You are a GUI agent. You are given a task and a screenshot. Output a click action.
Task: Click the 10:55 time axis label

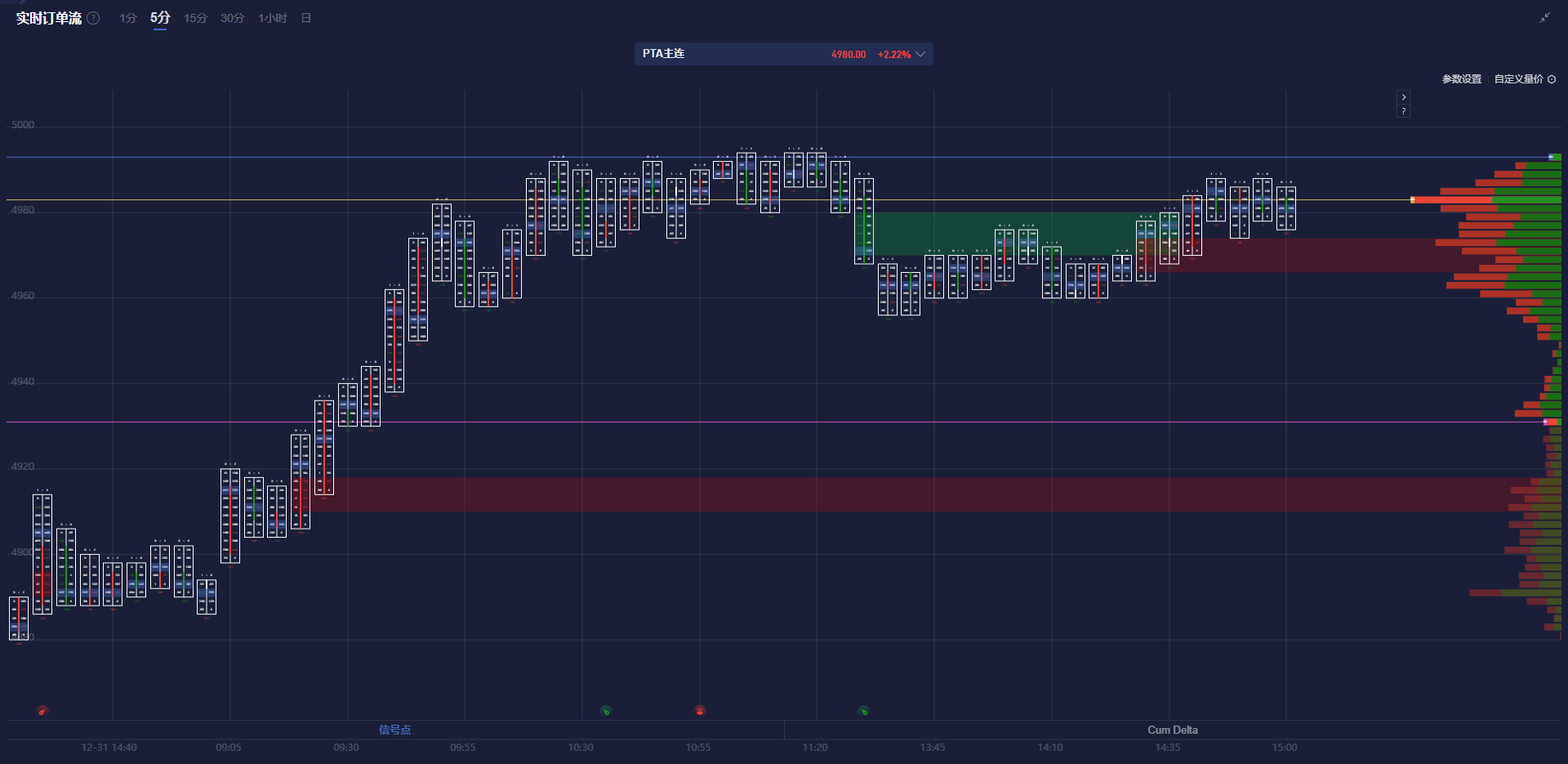[x=698, y=748]
